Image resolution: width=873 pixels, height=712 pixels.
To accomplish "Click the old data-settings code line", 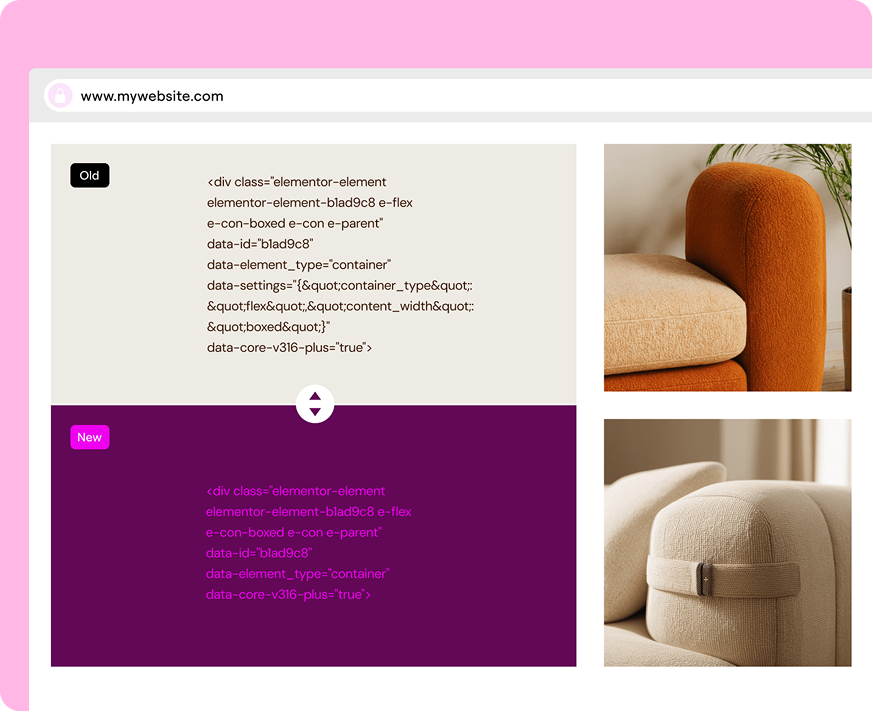I will click(x=340, y=286).
